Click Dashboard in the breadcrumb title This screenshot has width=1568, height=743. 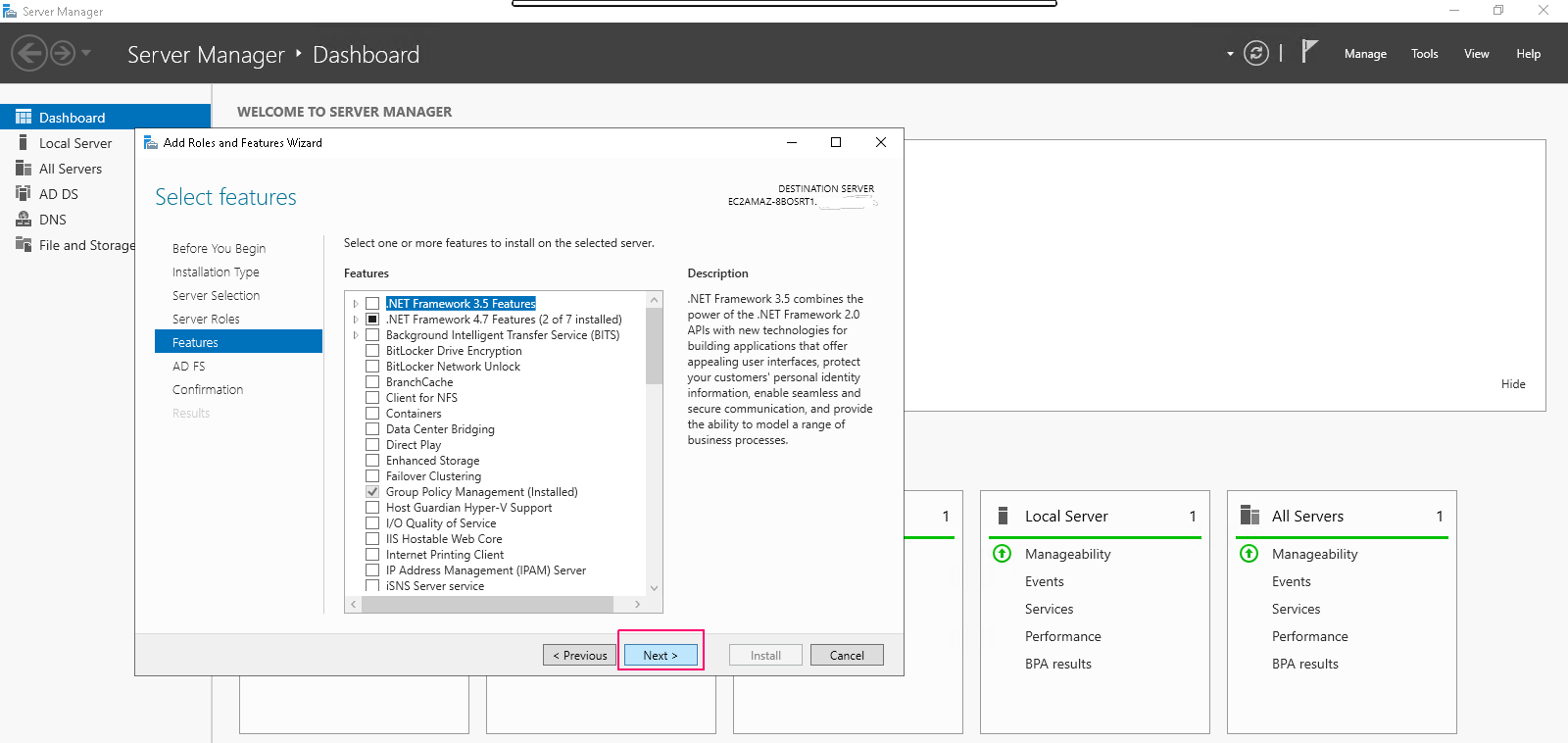pyautogui.click(x=366, y=55)
